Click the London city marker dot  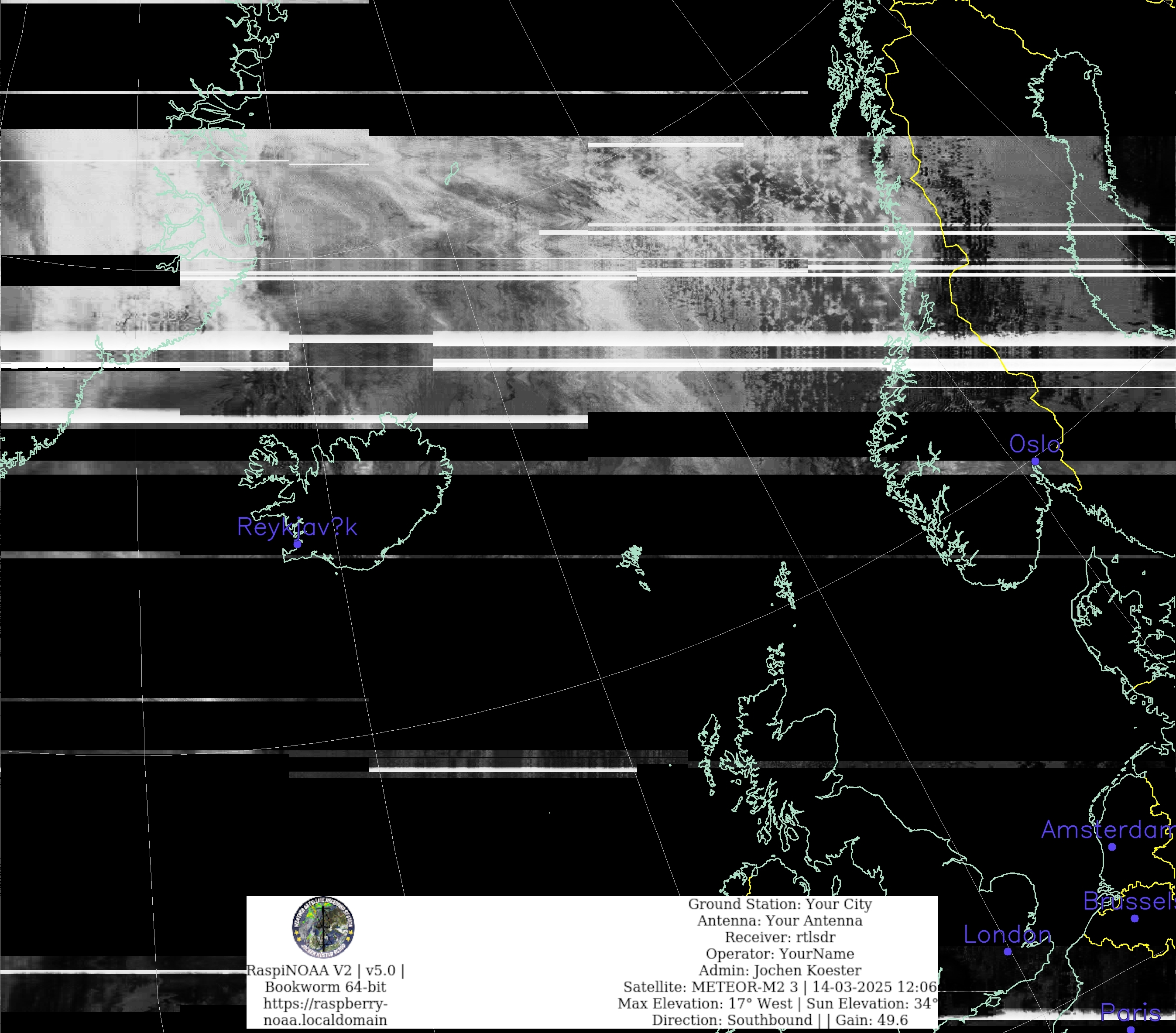click(x=1008, y=951)
